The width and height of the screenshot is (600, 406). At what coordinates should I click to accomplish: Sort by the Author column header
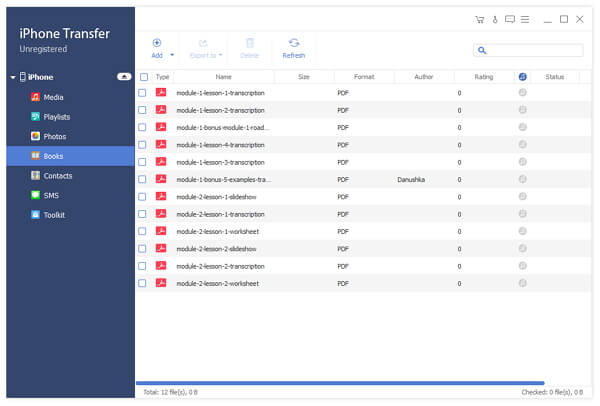coord(424,77)
